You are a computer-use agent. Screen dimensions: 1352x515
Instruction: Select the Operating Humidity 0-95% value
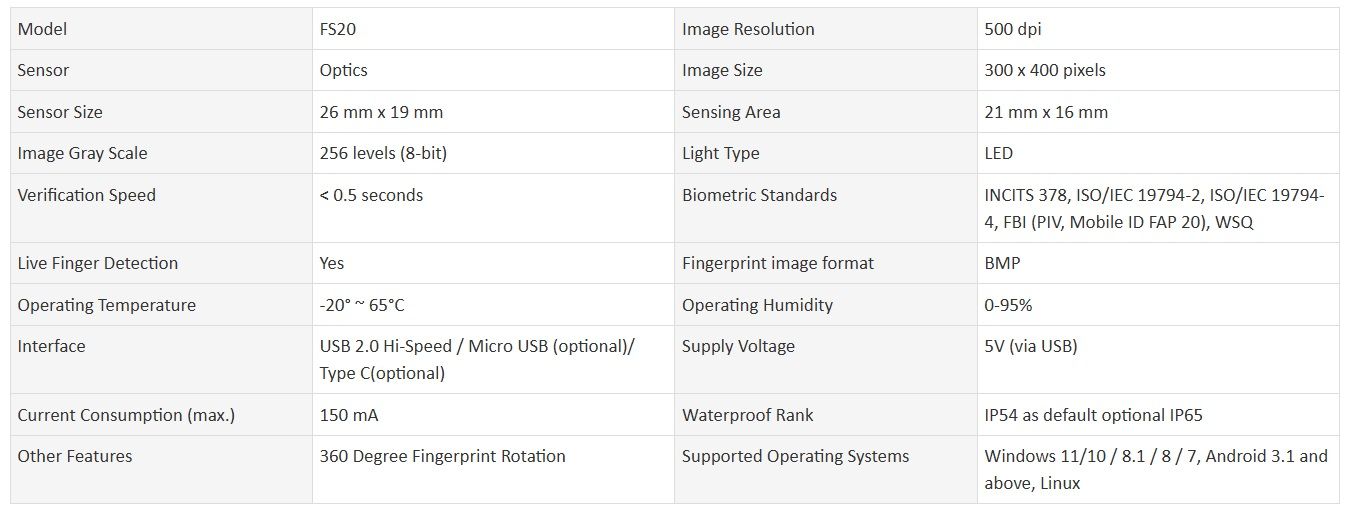pos(1008,305)
